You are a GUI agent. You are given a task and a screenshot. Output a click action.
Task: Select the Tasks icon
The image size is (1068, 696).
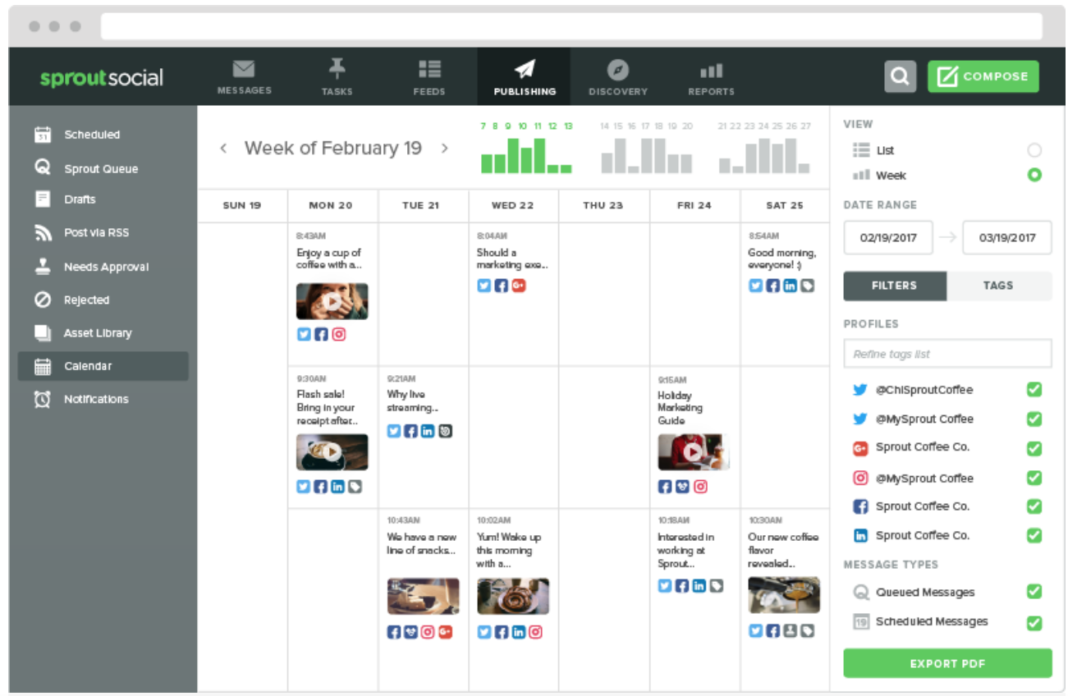336,76
